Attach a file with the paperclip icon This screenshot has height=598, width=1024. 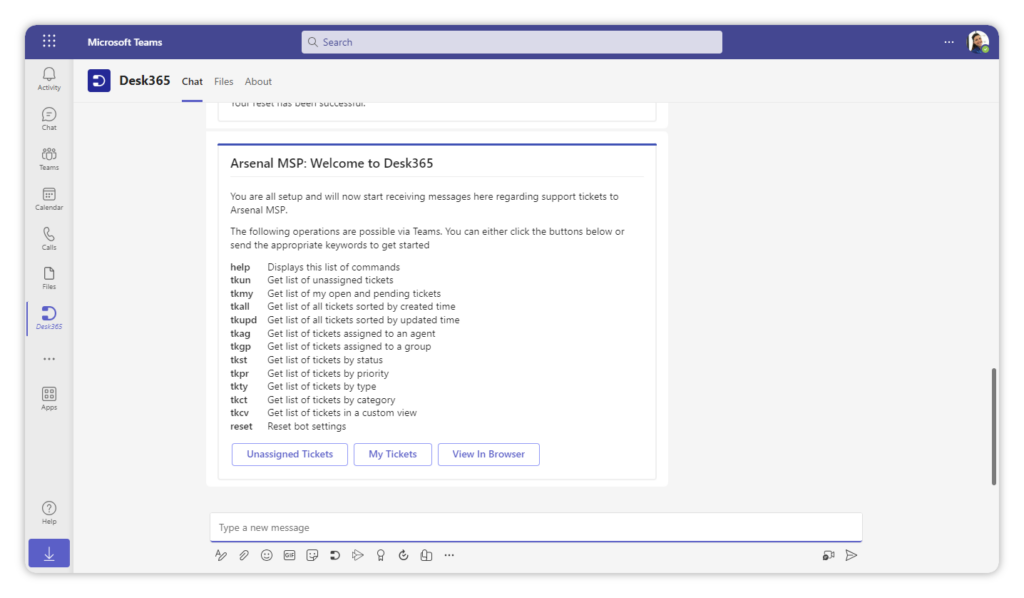(x=243, y=555)
